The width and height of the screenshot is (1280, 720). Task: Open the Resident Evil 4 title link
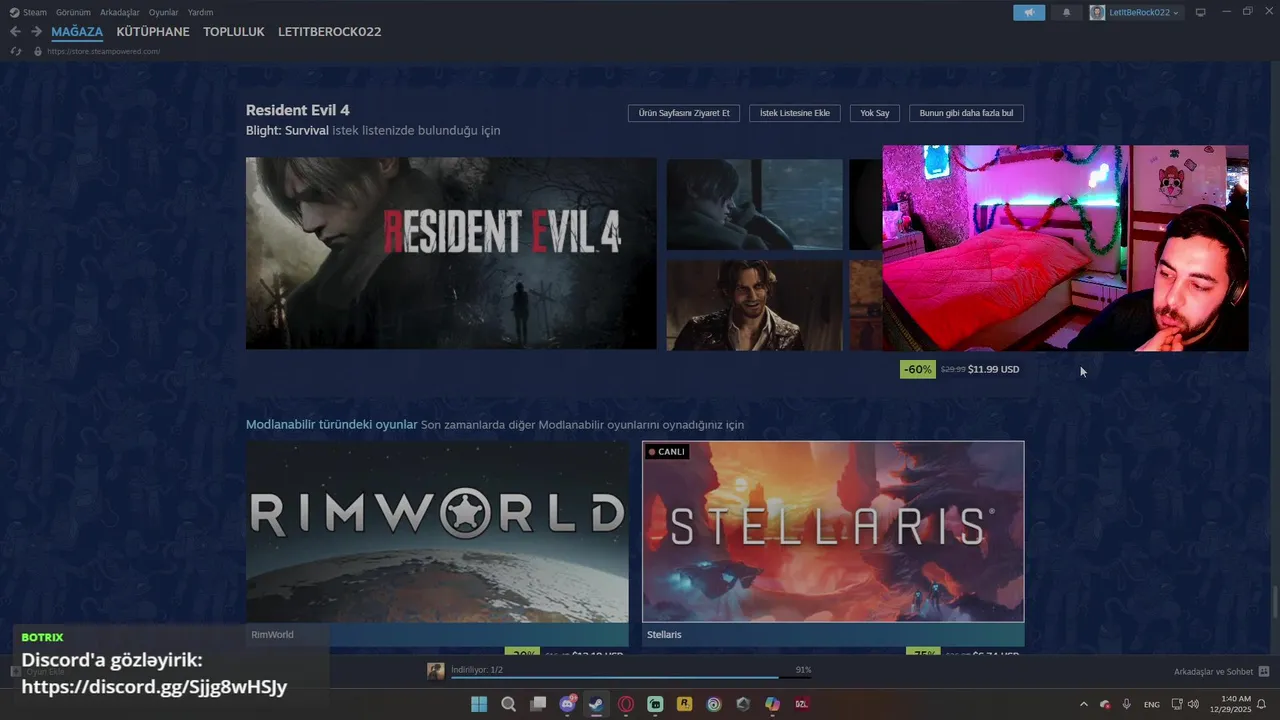pyautogui.click(x=298, y=110)
